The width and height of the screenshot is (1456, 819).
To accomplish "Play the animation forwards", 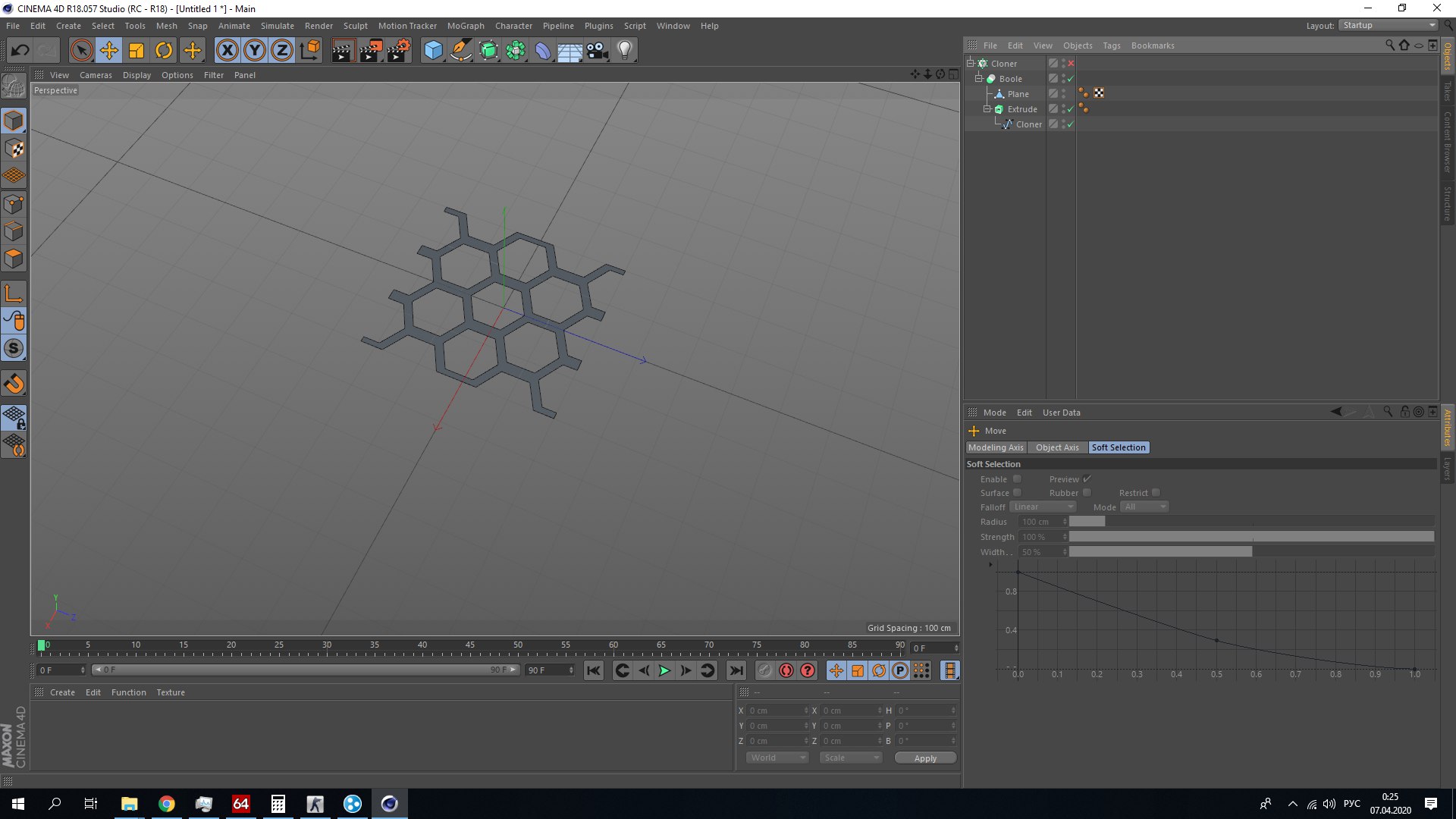I will 664,670.
